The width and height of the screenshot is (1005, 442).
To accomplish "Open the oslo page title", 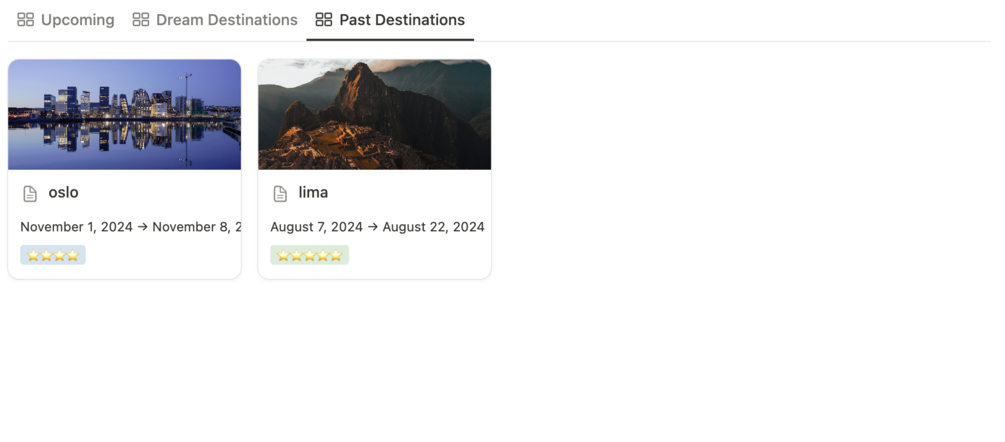I will (63, 192).
